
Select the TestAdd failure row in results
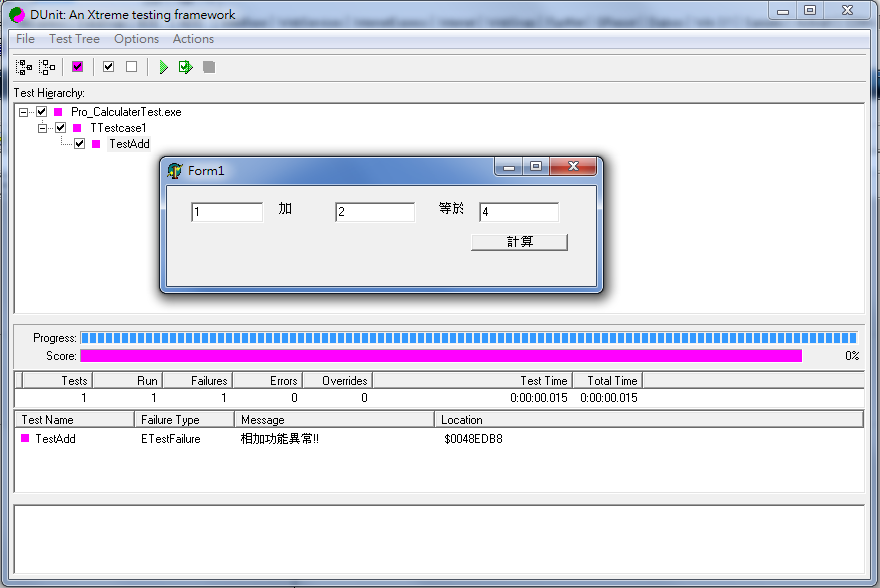click(55, 438)
